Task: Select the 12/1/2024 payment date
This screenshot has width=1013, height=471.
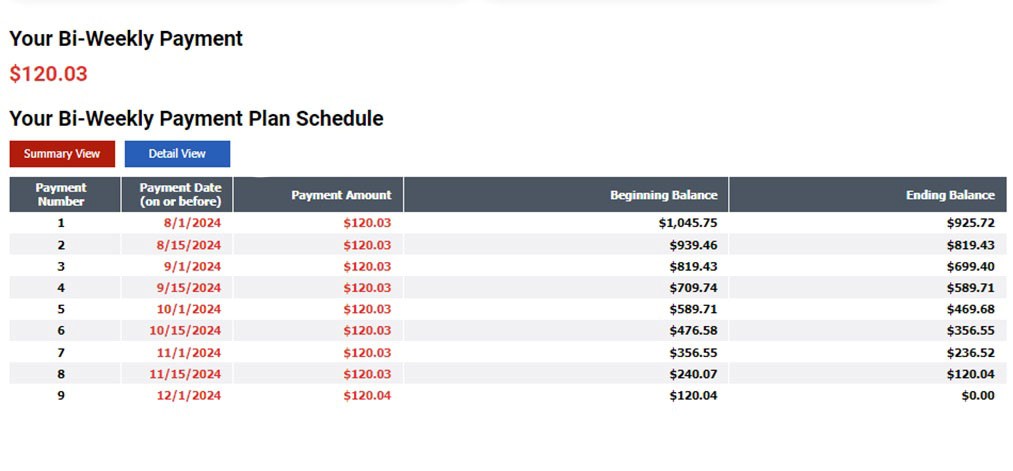Action: point(189,395)
